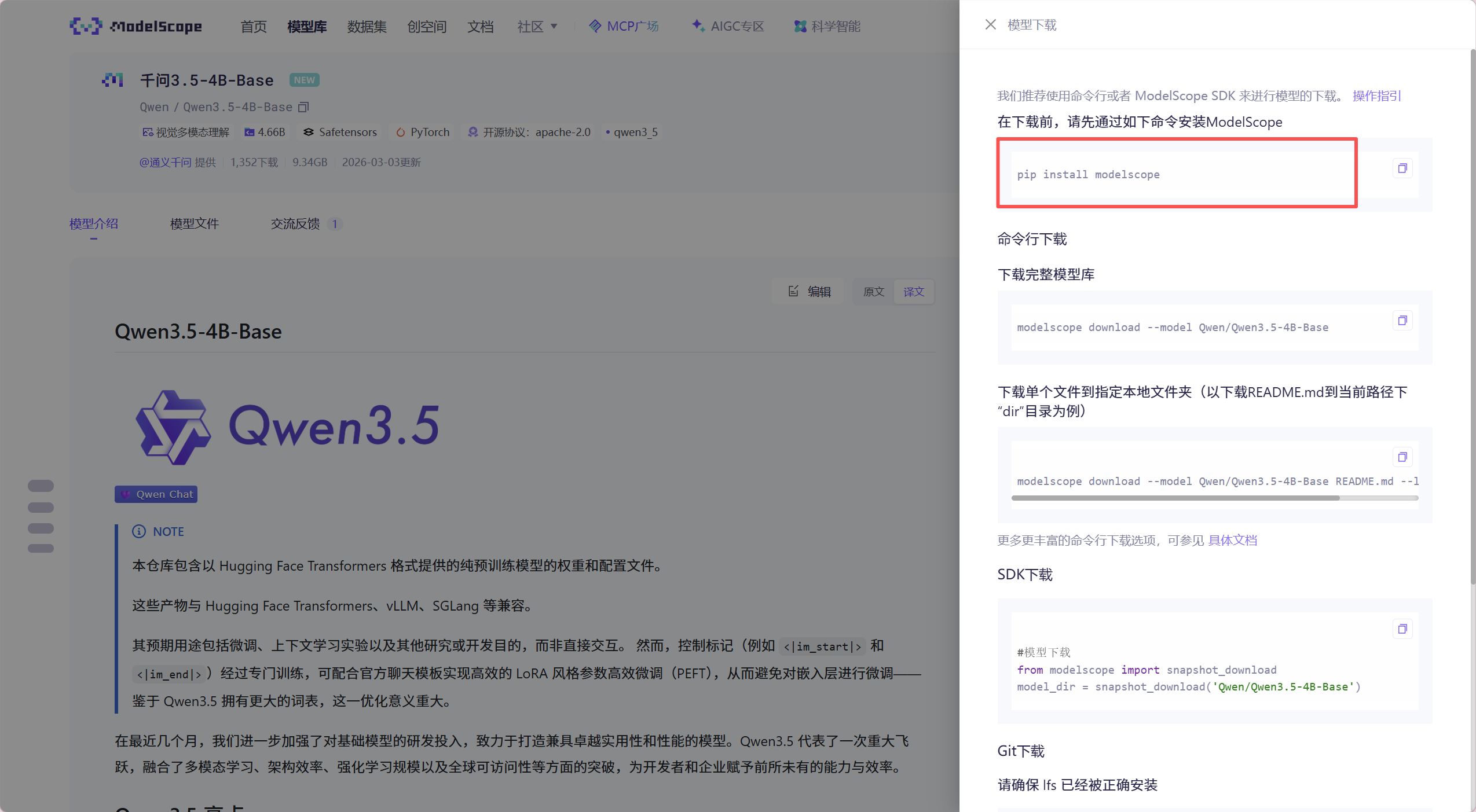The image size is (1476, 812).
Task: Click horizontal scrollbar under README download command
Action: (1175, 498)
